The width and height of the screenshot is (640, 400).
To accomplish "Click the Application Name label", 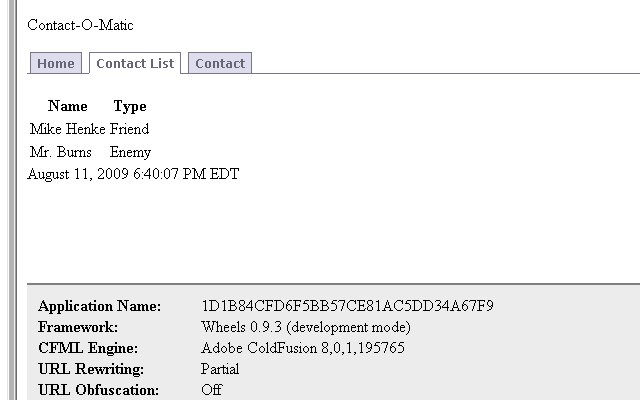I will click(100, 306).
